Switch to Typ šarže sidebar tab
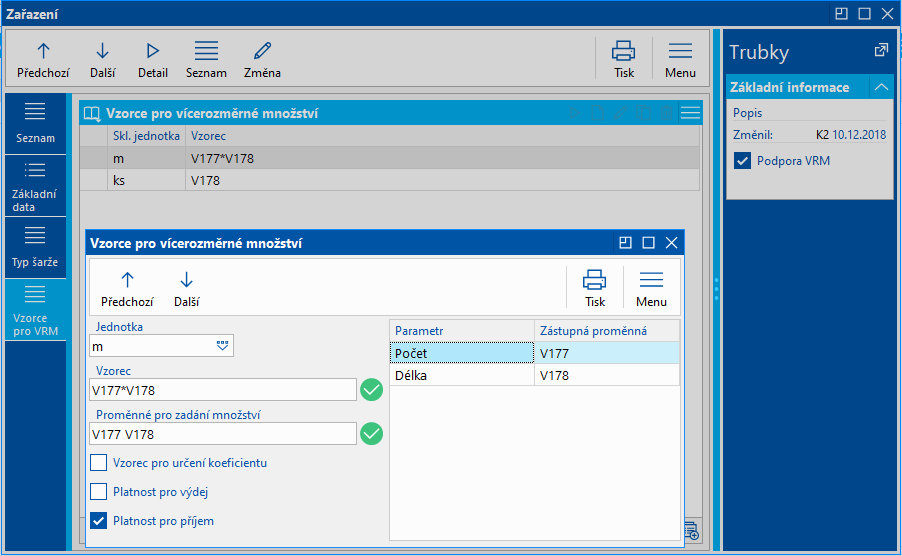Viewport: 902px width, 556px height. click(35, 248)
